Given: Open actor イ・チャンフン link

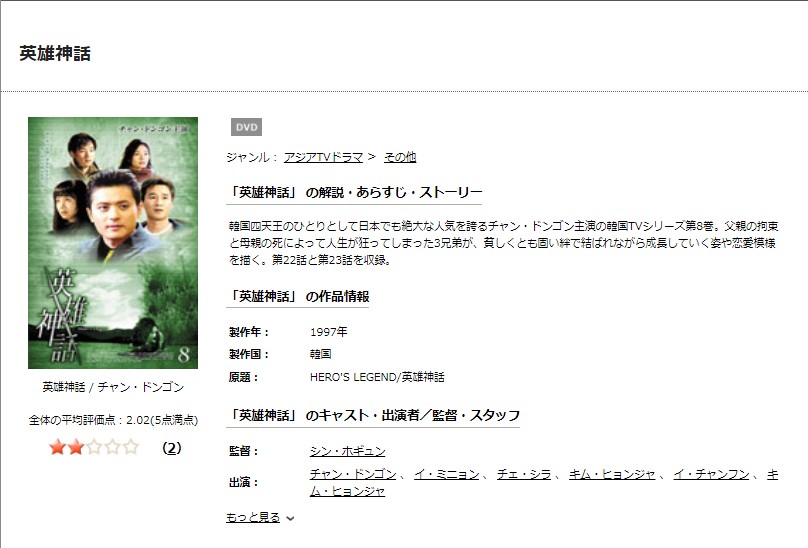Looking at the screenshot, I should (711, 474).
